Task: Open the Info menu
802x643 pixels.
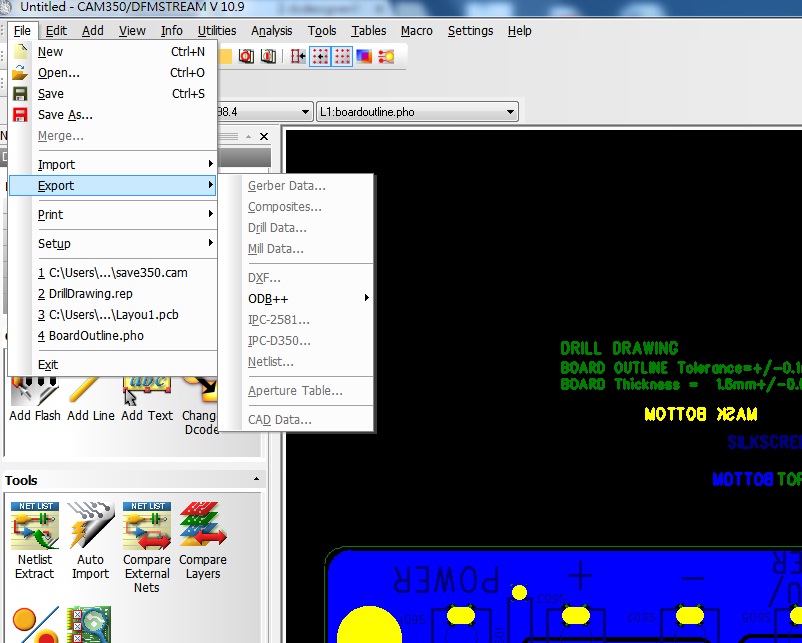Action: tap(172, 31)
